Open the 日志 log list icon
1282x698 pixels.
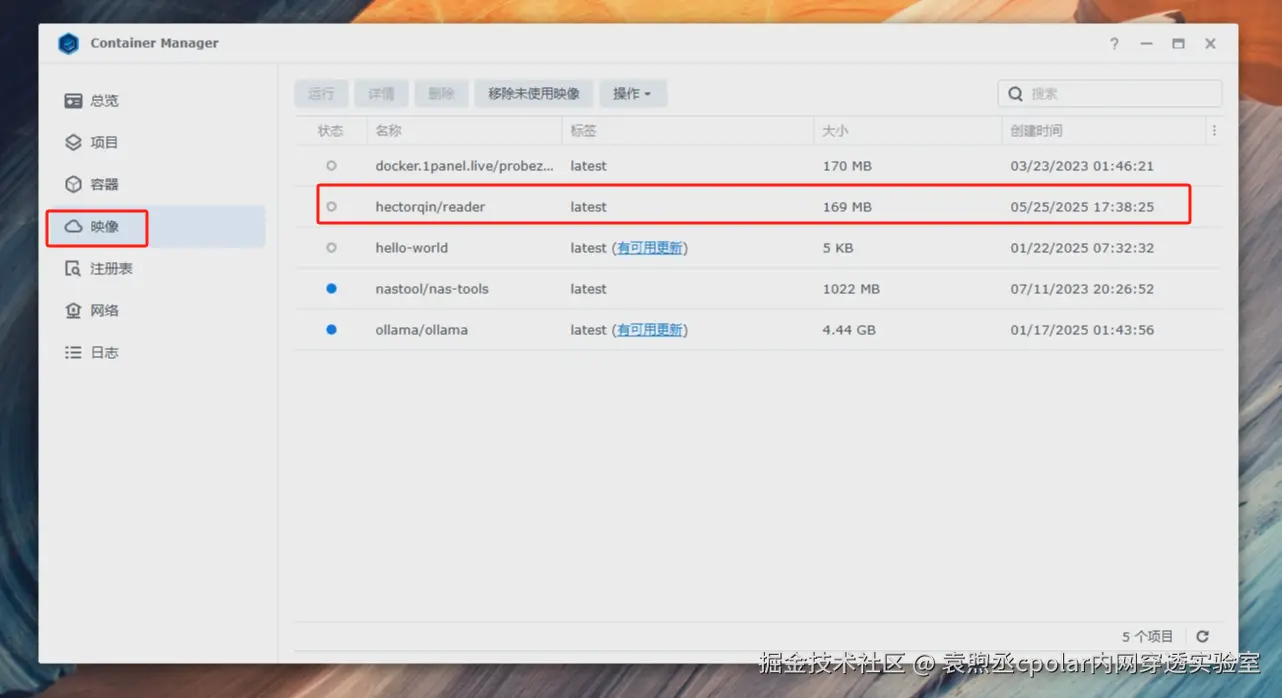click(x=73, y=353)
